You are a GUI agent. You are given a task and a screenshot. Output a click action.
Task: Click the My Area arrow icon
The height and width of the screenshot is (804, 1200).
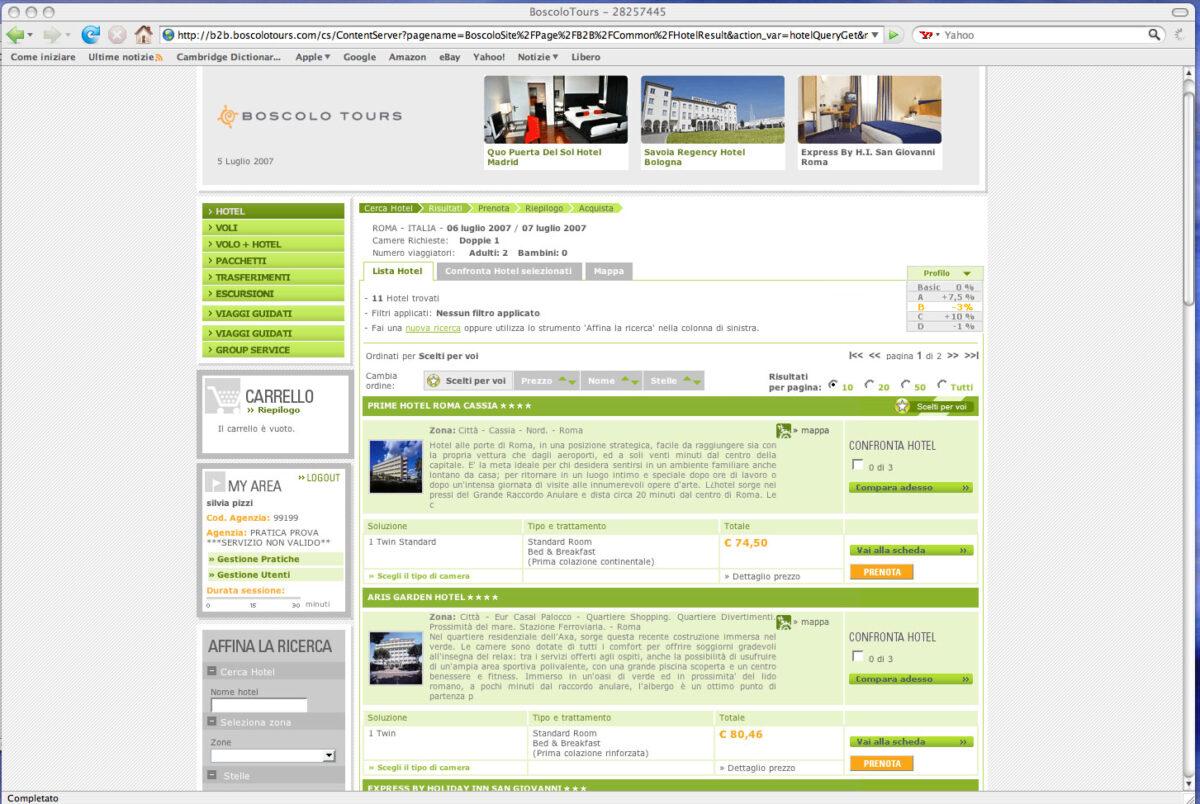coord(214,483)
